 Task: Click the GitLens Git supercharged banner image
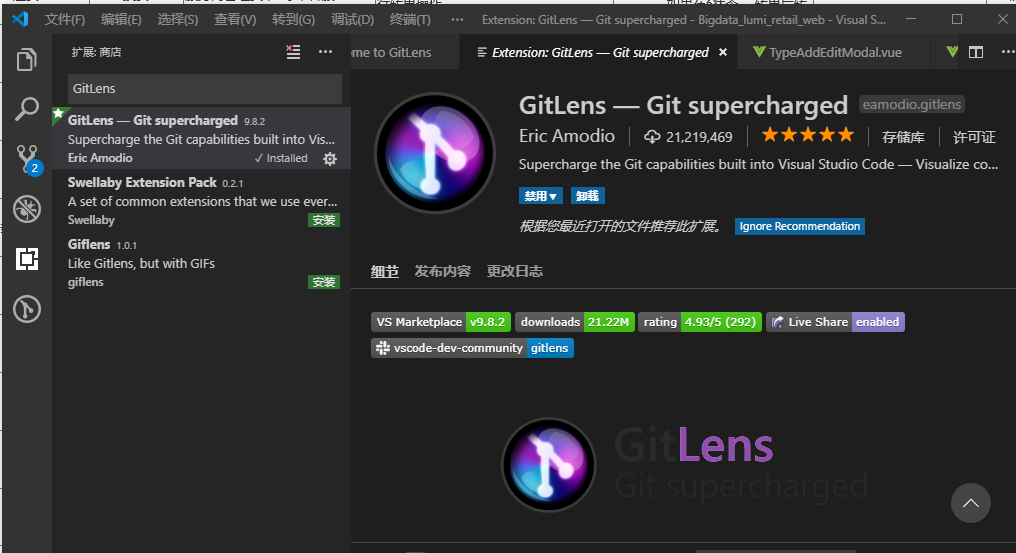[x=686, y=465]
